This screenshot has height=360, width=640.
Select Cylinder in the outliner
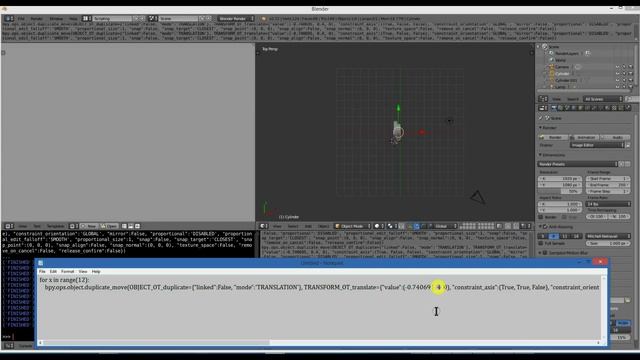[562, 74]
